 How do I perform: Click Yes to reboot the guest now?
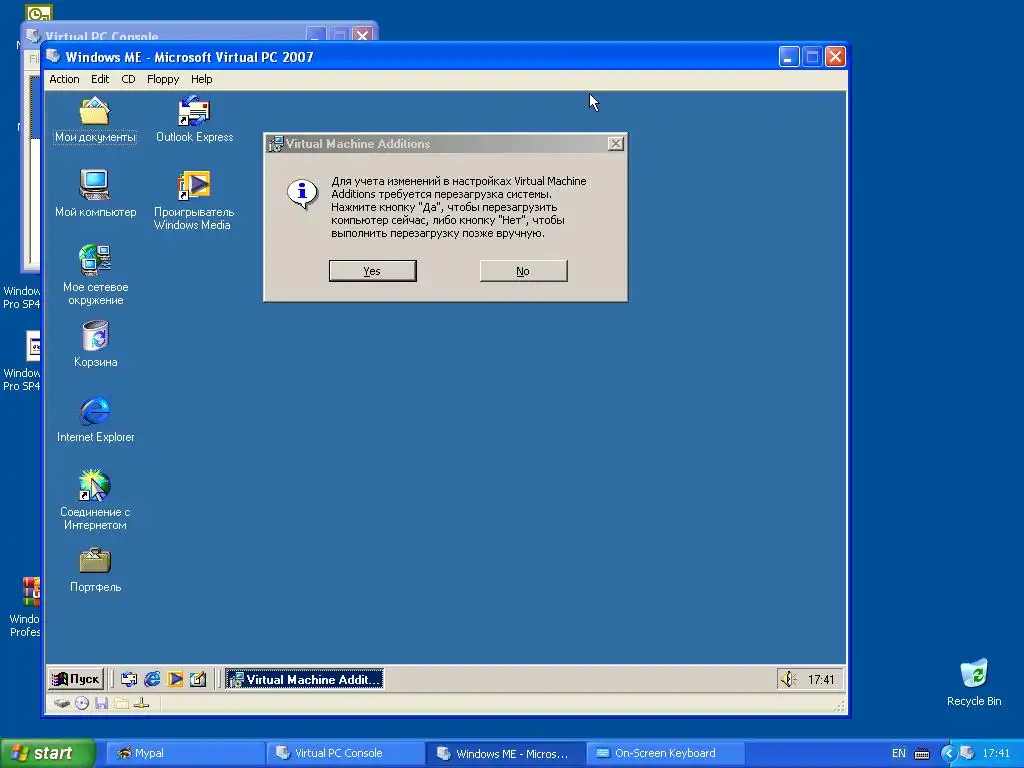372,271
